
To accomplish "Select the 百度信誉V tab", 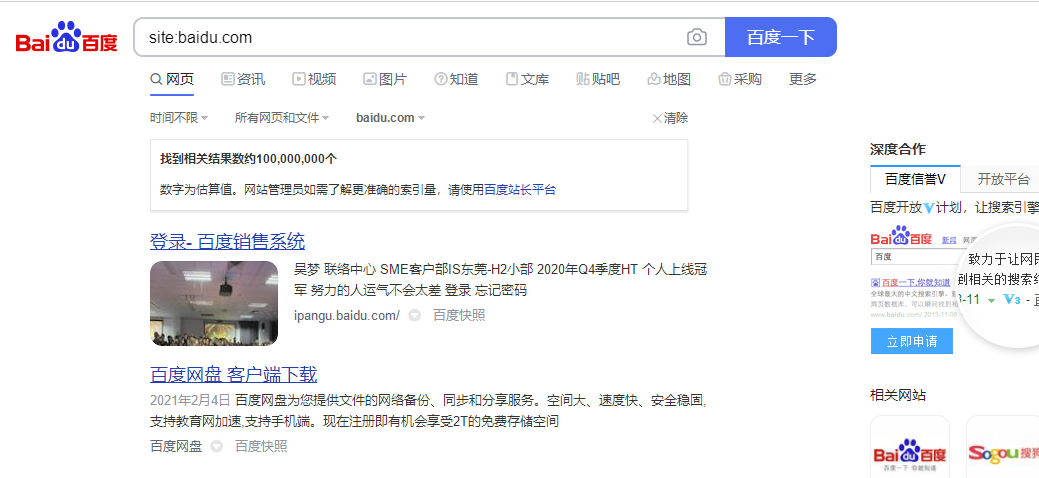I will (x=915, y=179).
